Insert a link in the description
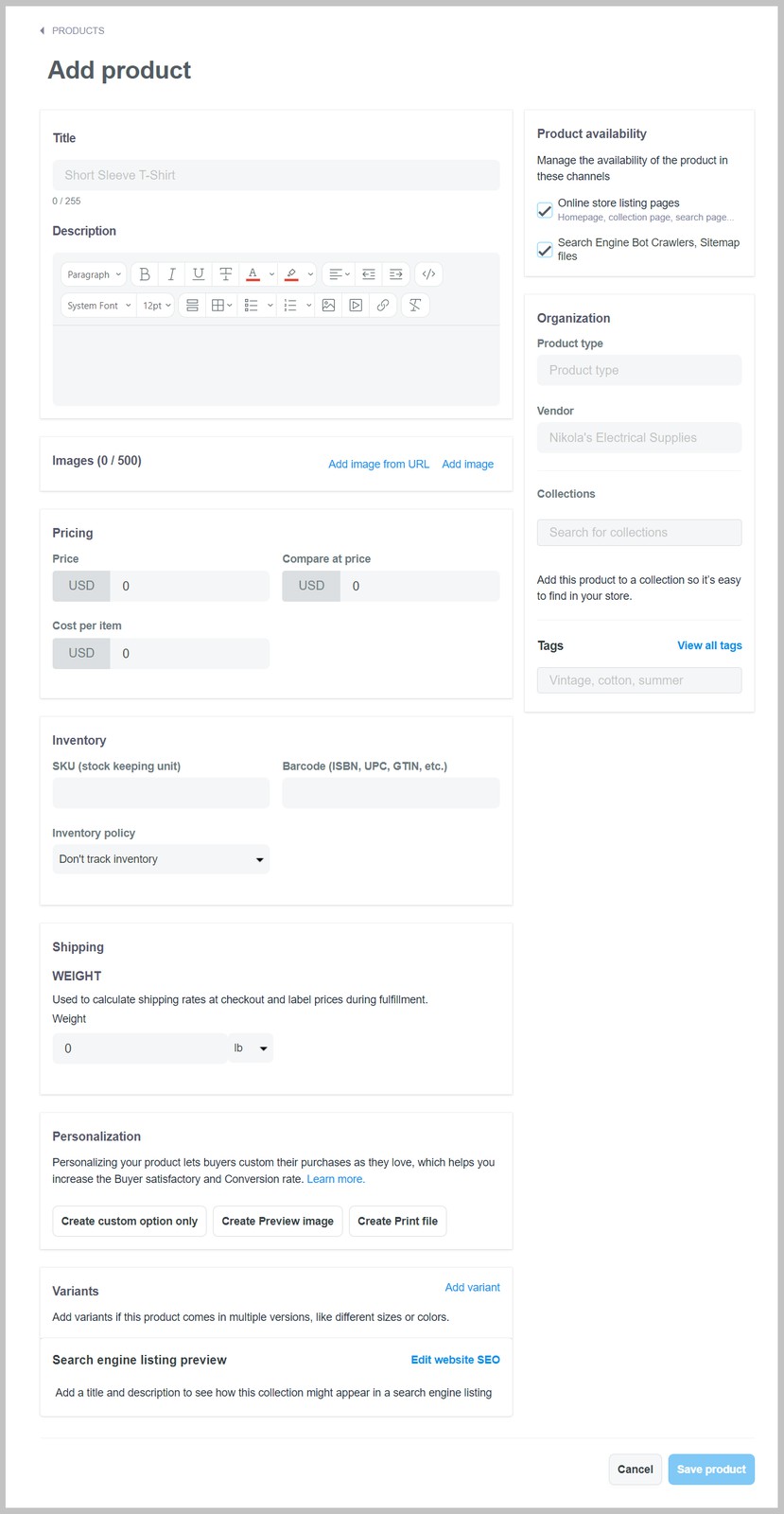 click(383, 306)
